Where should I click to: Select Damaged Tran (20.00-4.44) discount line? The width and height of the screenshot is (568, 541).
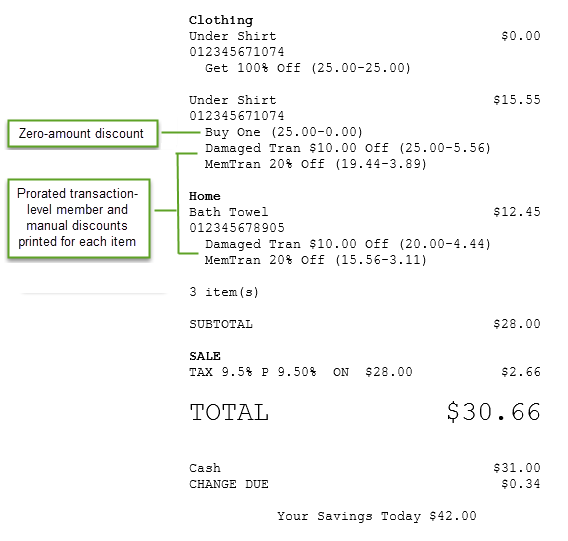[x=348, y=244]
